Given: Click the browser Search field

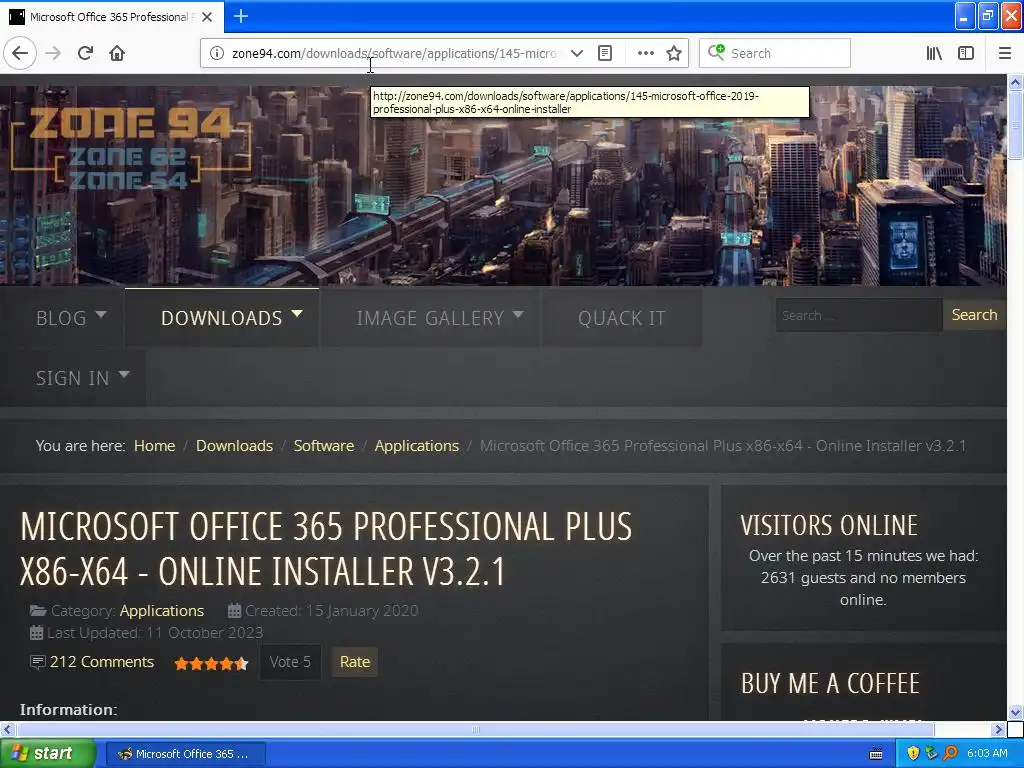Looking at the screenshot, I should pyautogui.click(x=775, y=53).
